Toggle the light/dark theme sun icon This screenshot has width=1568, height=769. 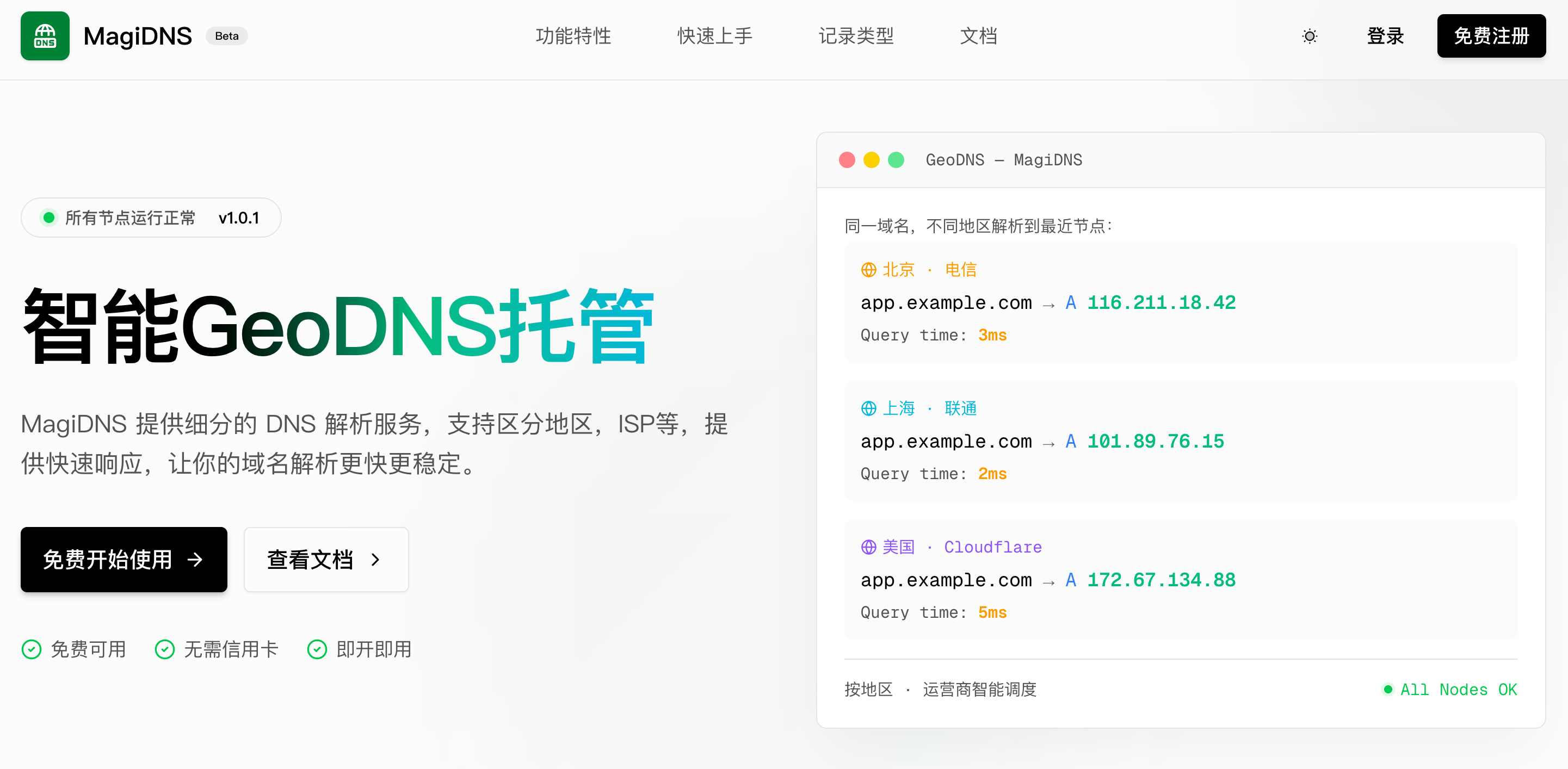tap(1310, 36)
